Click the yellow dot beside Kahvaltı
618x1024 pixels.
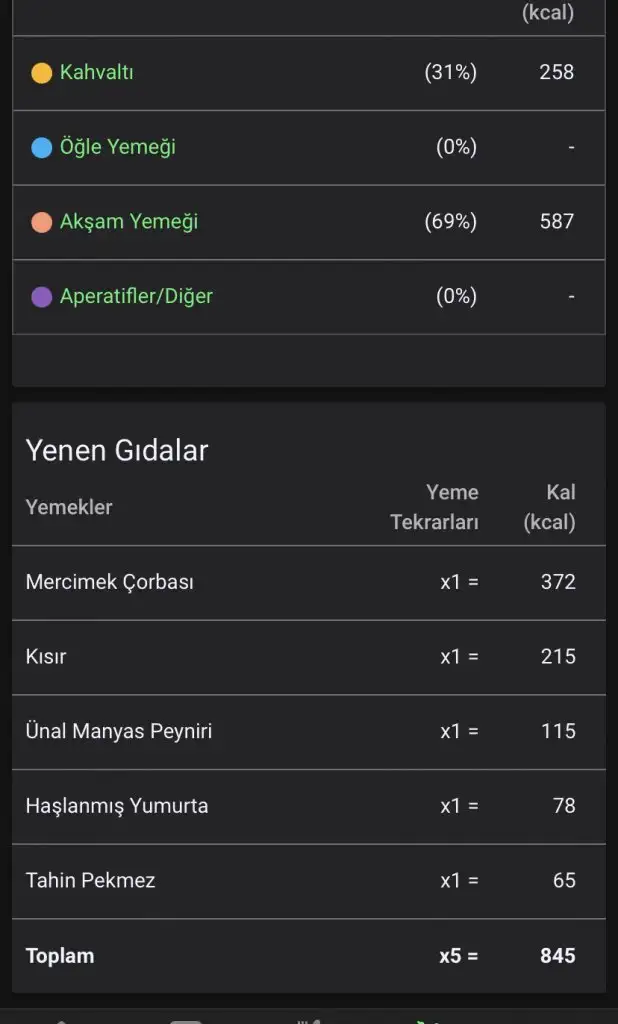point(41,73)
